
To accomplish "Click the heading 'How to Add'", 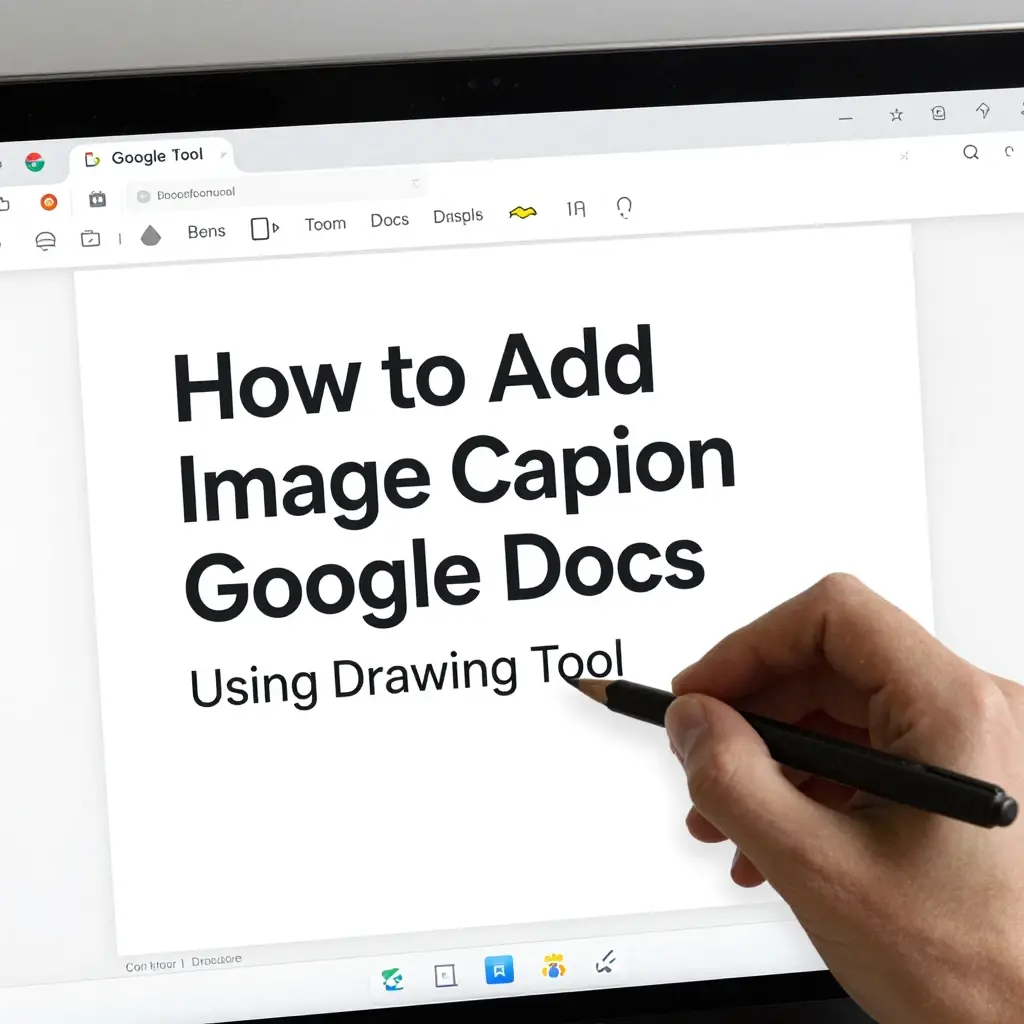I will (x=414, y=373).
